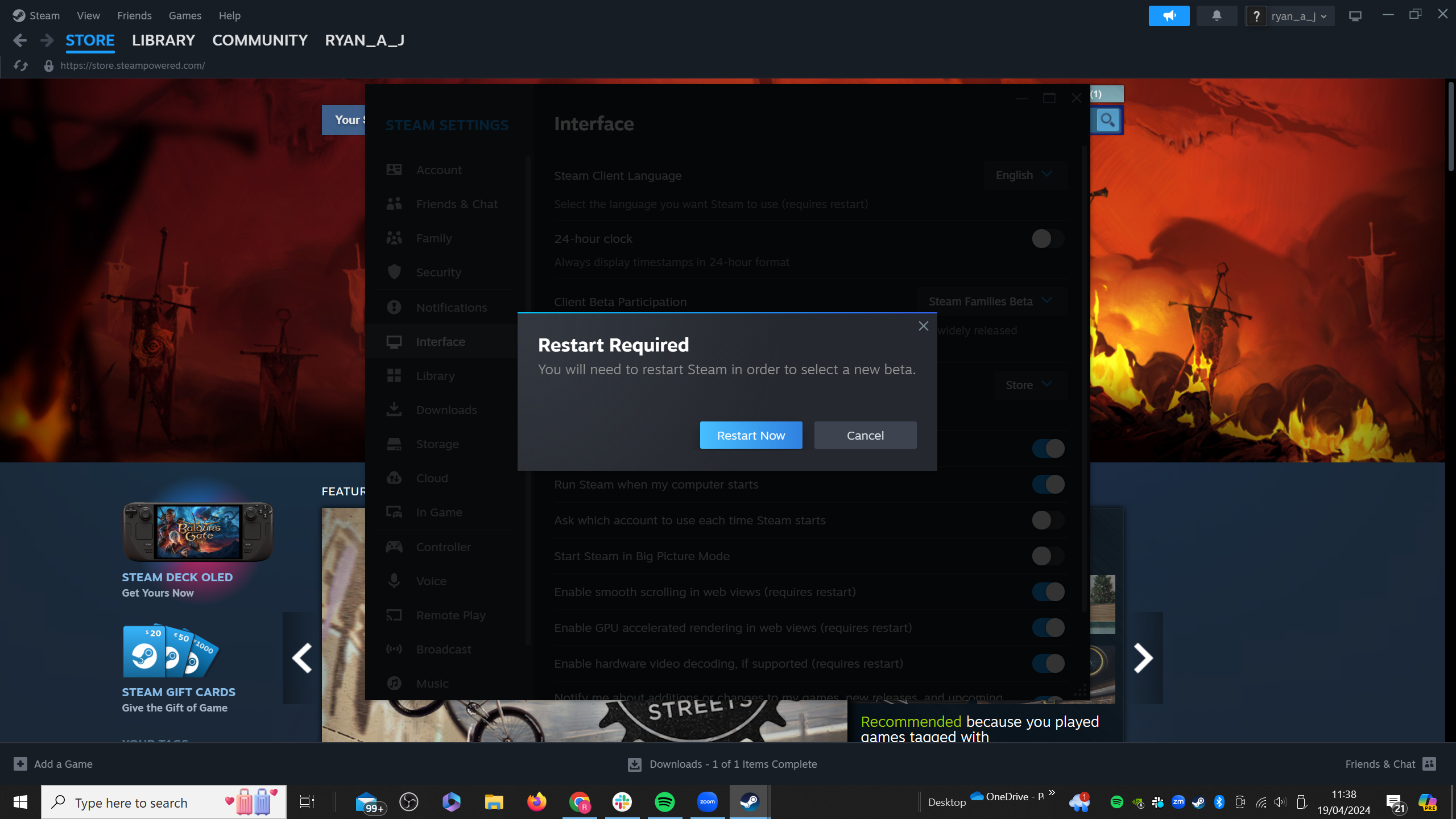Open the ryan_a_j account dropdown
Image resolution: width=1456 pixels, height=819 pixels.
coord(1298,16)
